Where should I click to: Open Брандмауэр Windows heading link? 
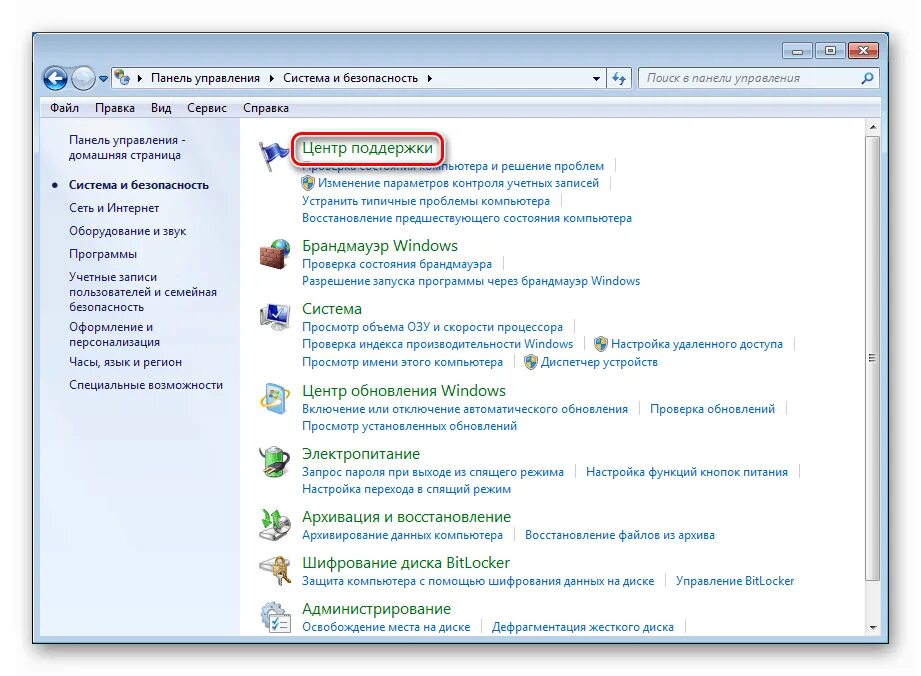[379, 245]
